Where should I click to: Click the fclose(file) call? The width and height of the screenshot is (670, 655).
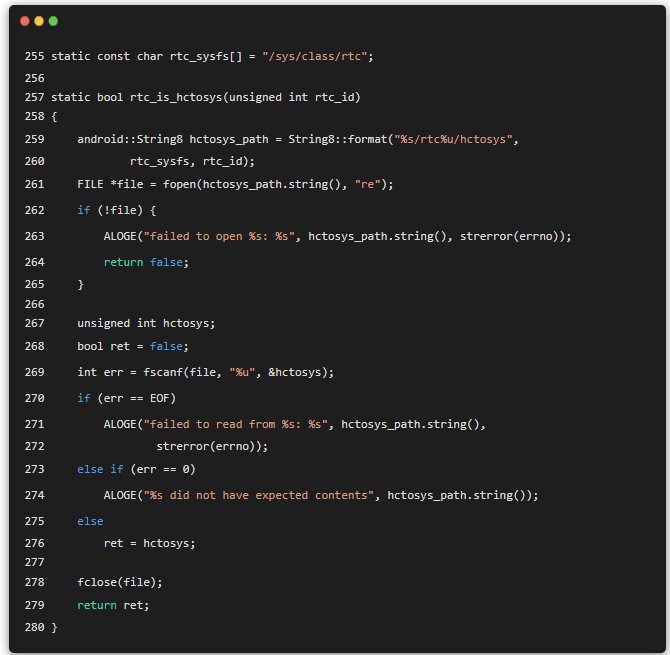119,582
